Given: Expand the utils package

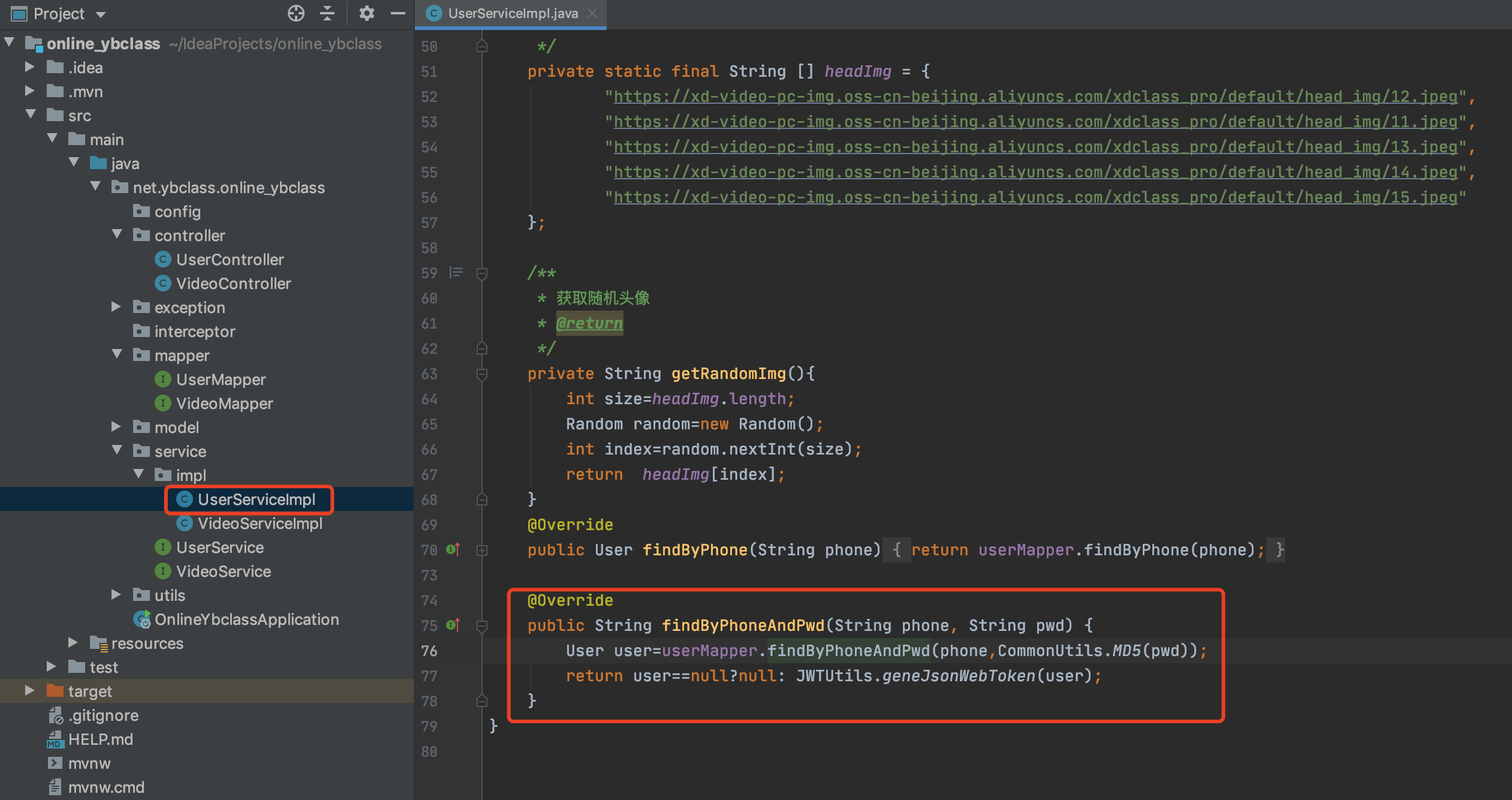Looking at the screenshot, I should pyautogui.click(x=116, y=594).
